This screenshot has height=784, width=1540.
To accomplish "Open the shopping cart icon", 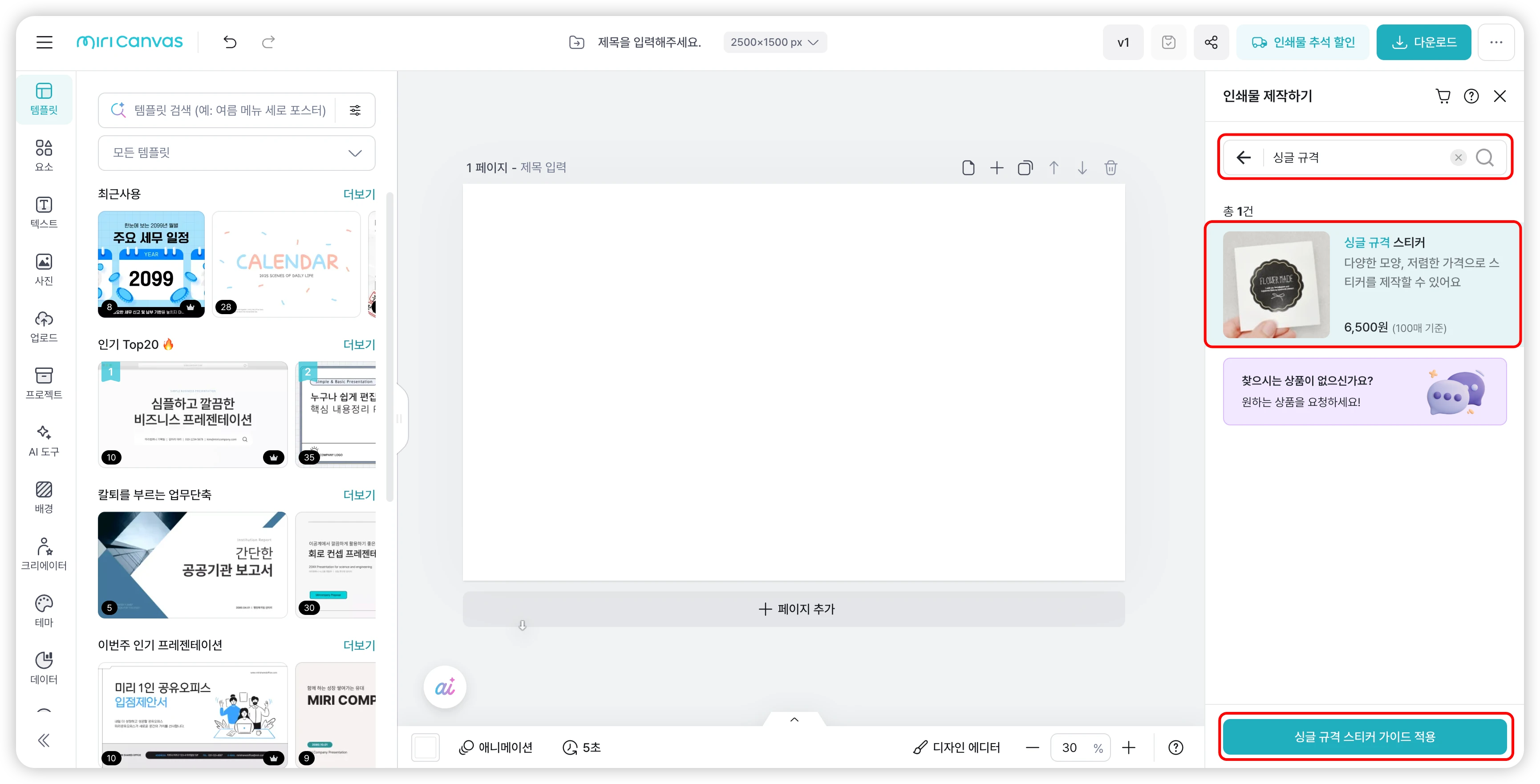I will coord(1443,96).
